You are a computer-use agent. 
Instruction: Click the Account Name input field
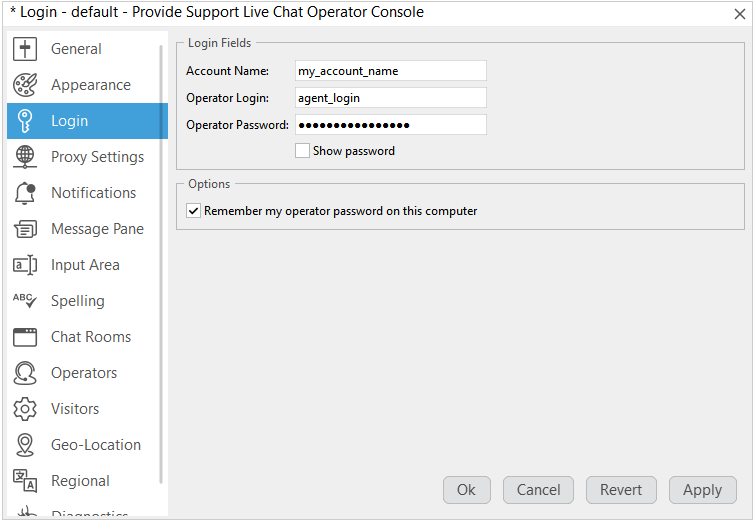click(391, 71)
